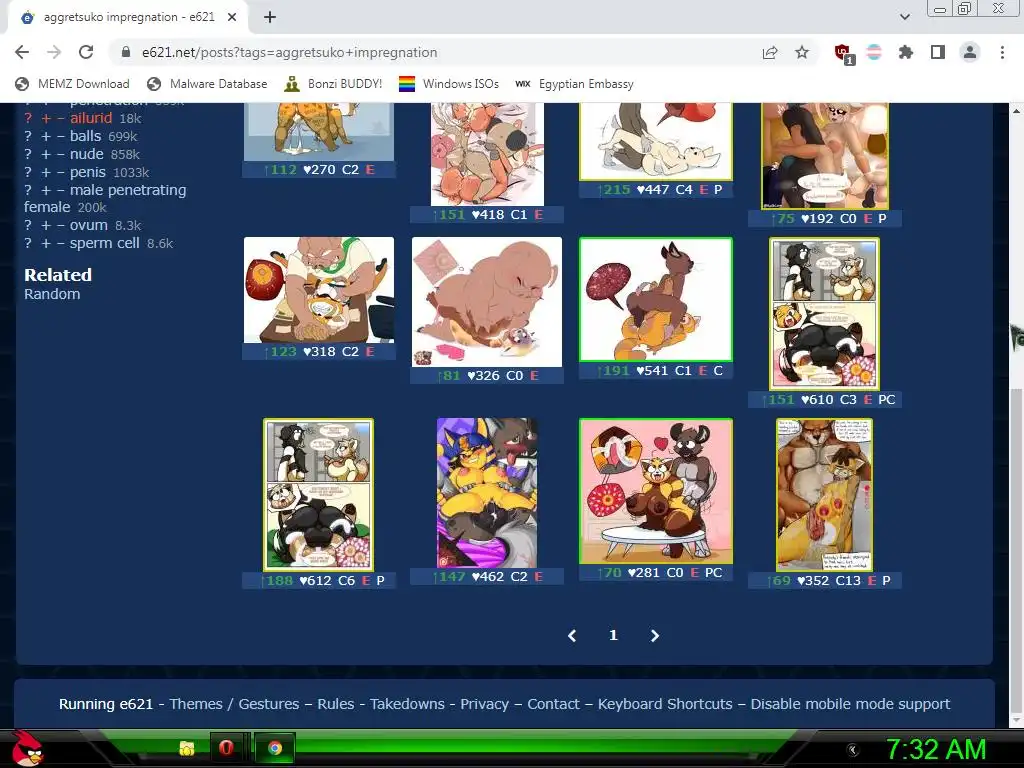Click the scrollbar up arrow
Screen dimensions: 1024x768
coord(1017,111)
